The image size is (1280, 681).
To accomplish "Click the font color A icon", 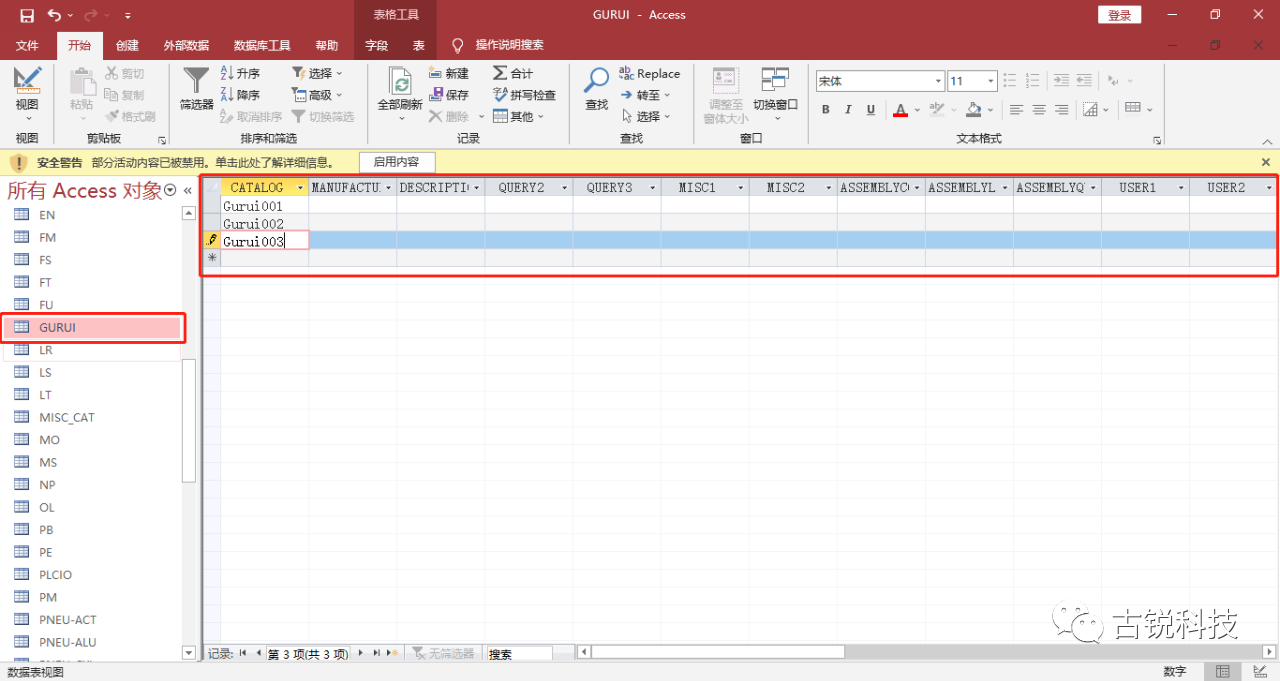I will [900, 110].
